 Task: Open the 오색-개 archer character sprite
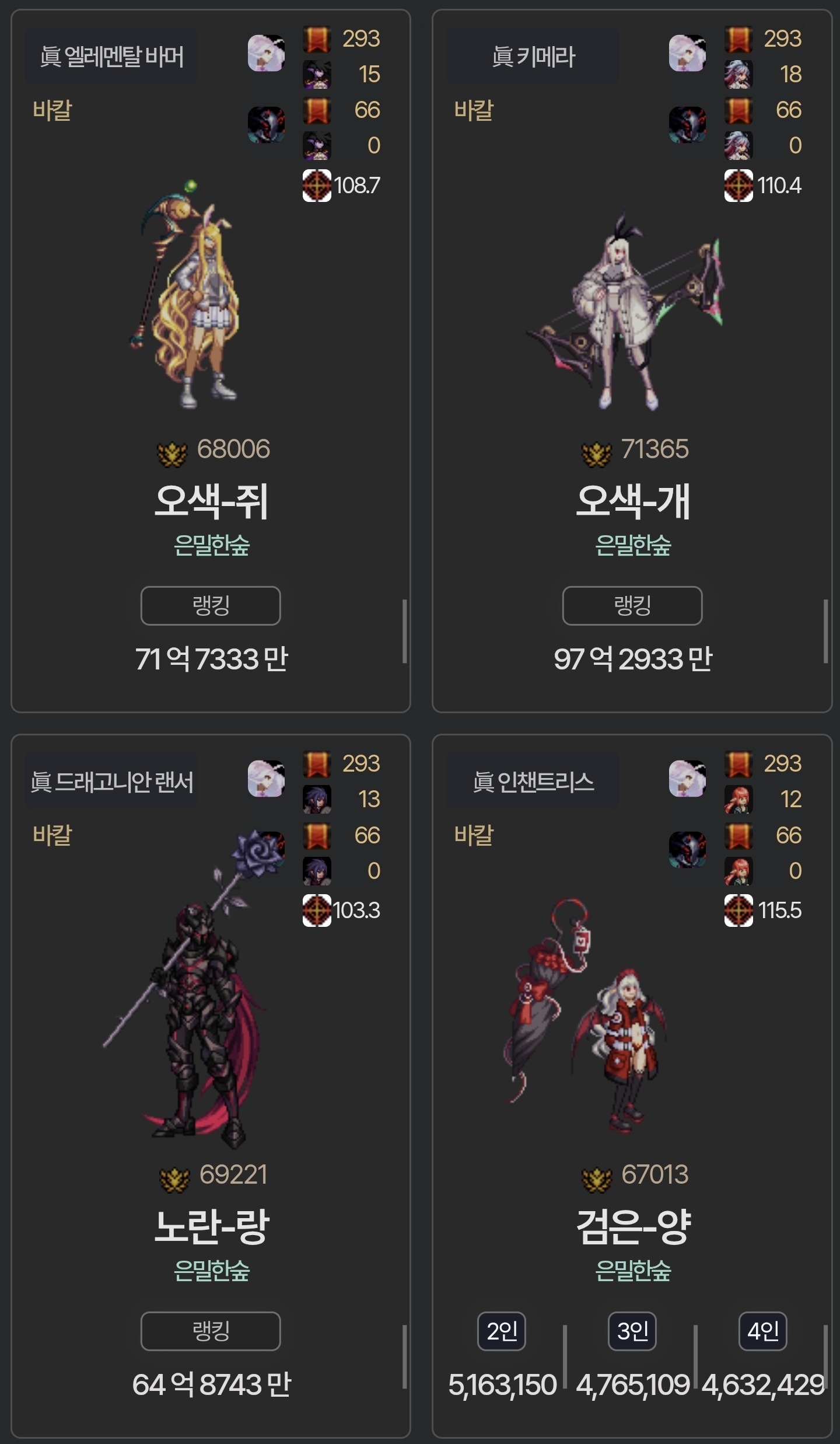point(624,311)
